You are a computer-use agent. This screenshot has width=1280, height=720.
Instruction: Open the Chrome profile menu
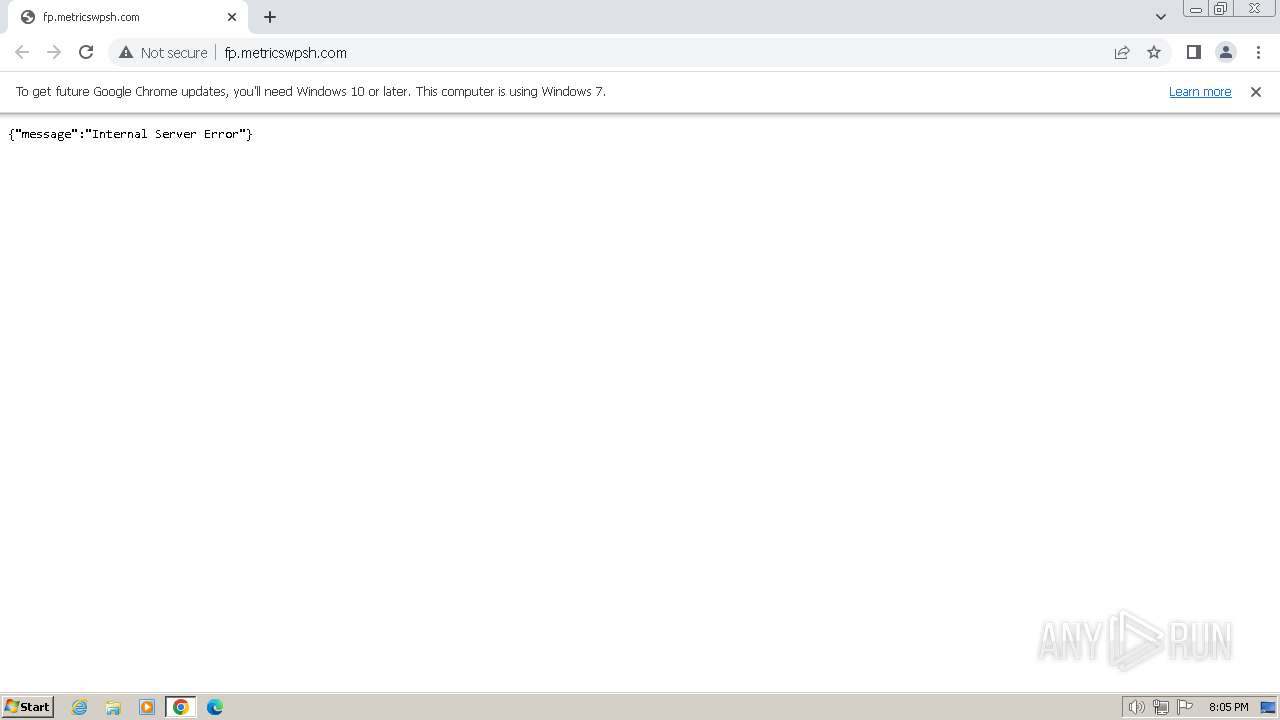coord(1226,52)
